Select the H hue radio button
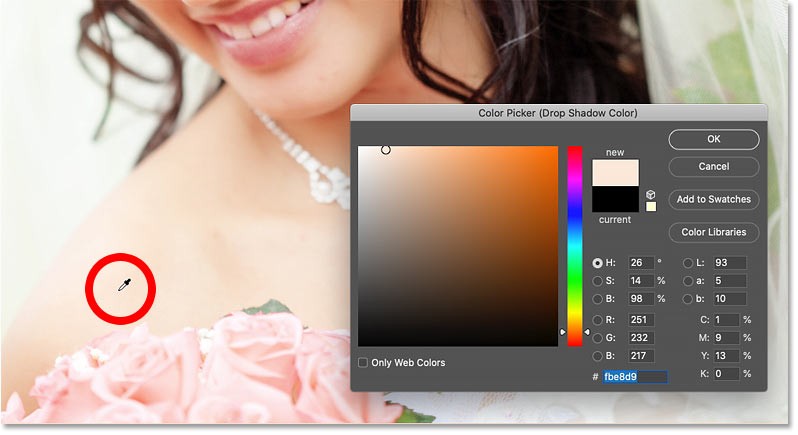The image size is (798, 435). coord(597,264)
